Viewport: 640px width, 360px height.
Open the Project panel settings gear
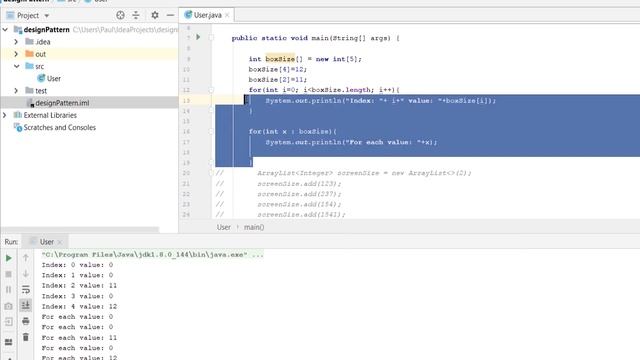click(x=155, y=16)
